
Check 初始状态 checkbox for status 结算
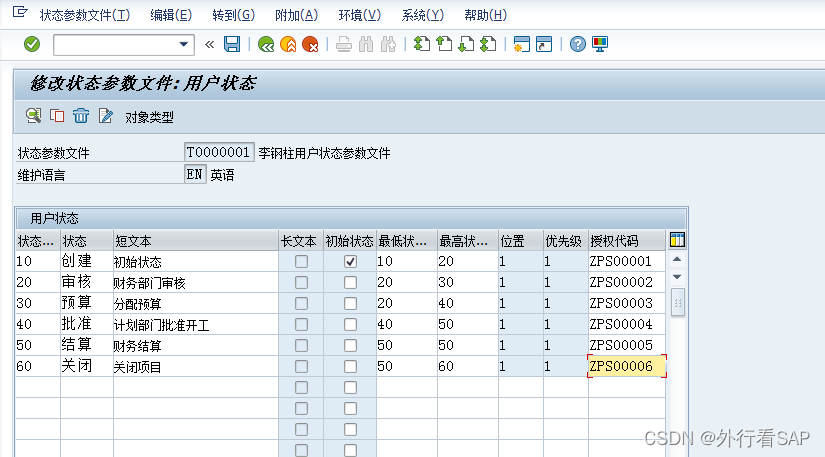(350, 346)
